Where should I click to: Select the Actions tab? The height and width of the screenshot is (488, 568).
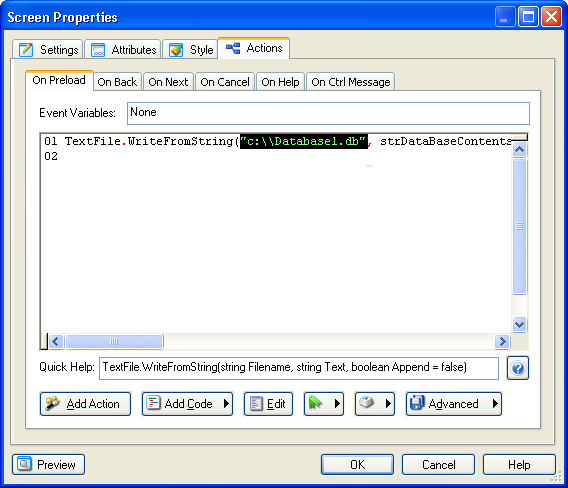254,48
